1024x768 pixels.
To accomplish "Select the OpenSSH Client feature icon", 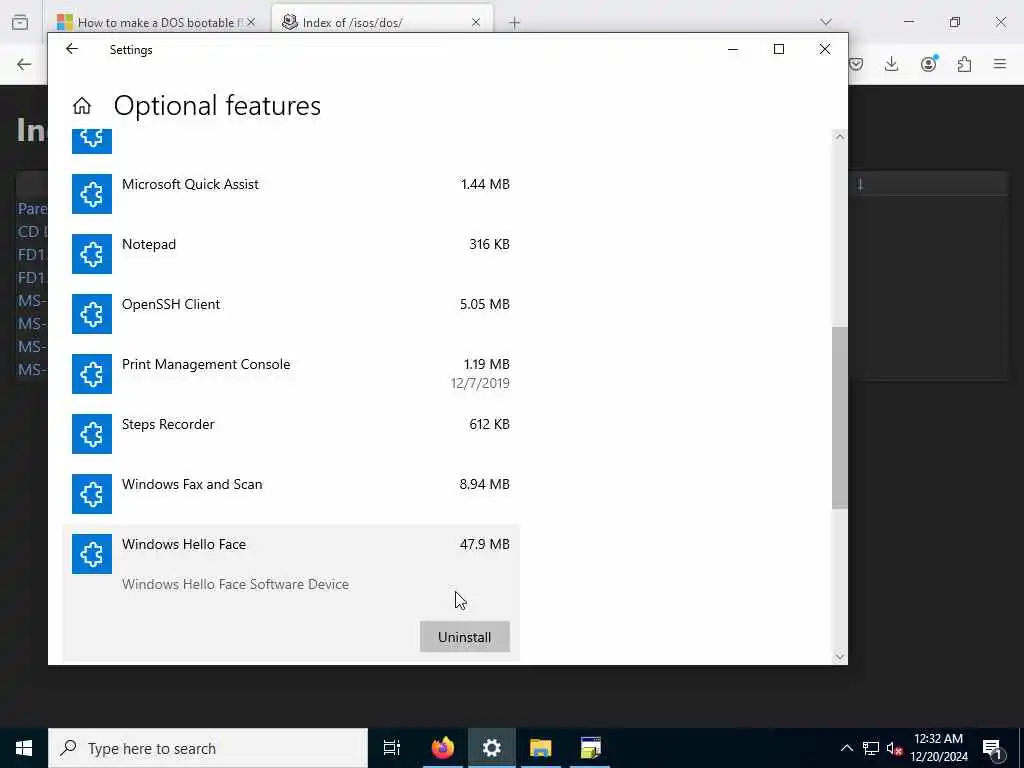I will (x=91, y=314).
